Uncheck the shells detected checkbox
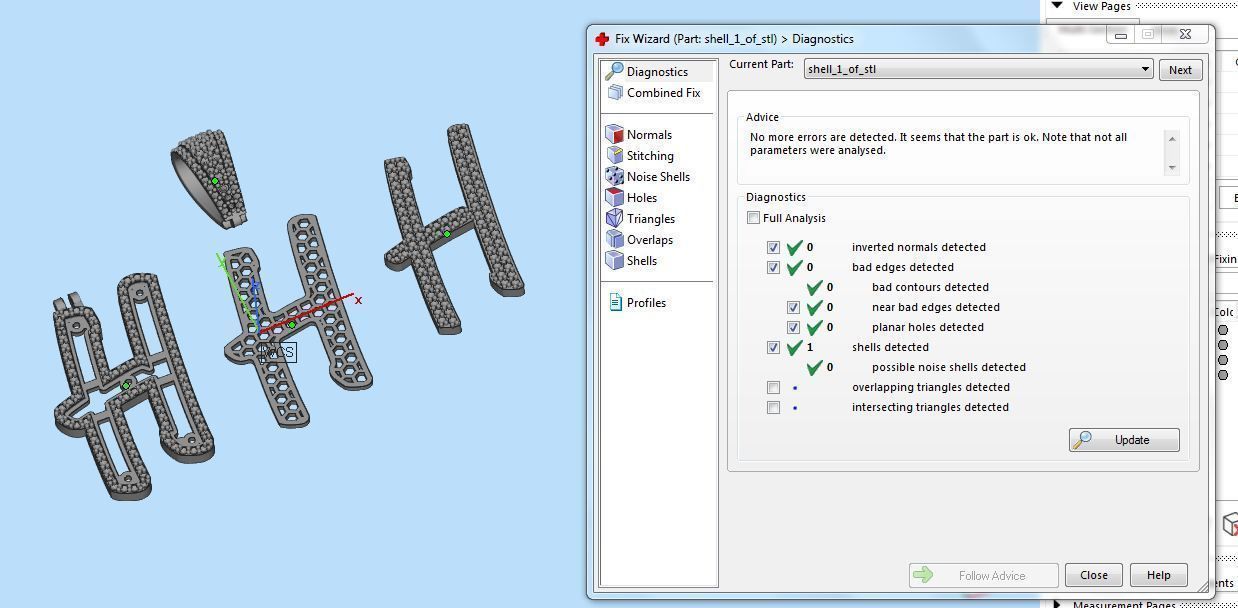This screenshot has width=1238, height=608. pyautogui.click(x=773, y=347)
